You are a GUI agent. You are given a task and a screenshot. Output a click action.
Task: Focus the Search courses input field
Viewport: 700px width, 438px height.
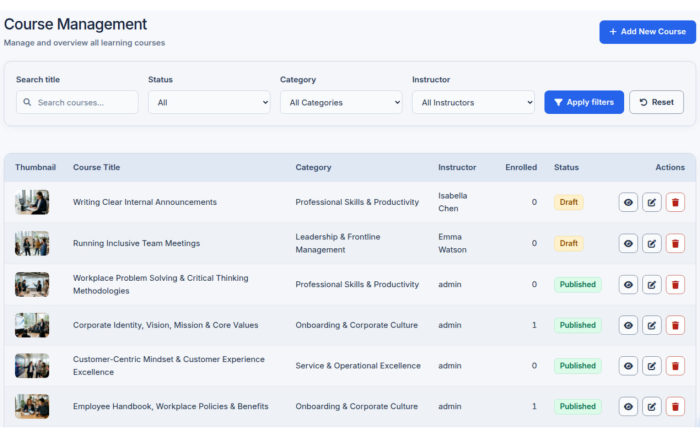77,102
